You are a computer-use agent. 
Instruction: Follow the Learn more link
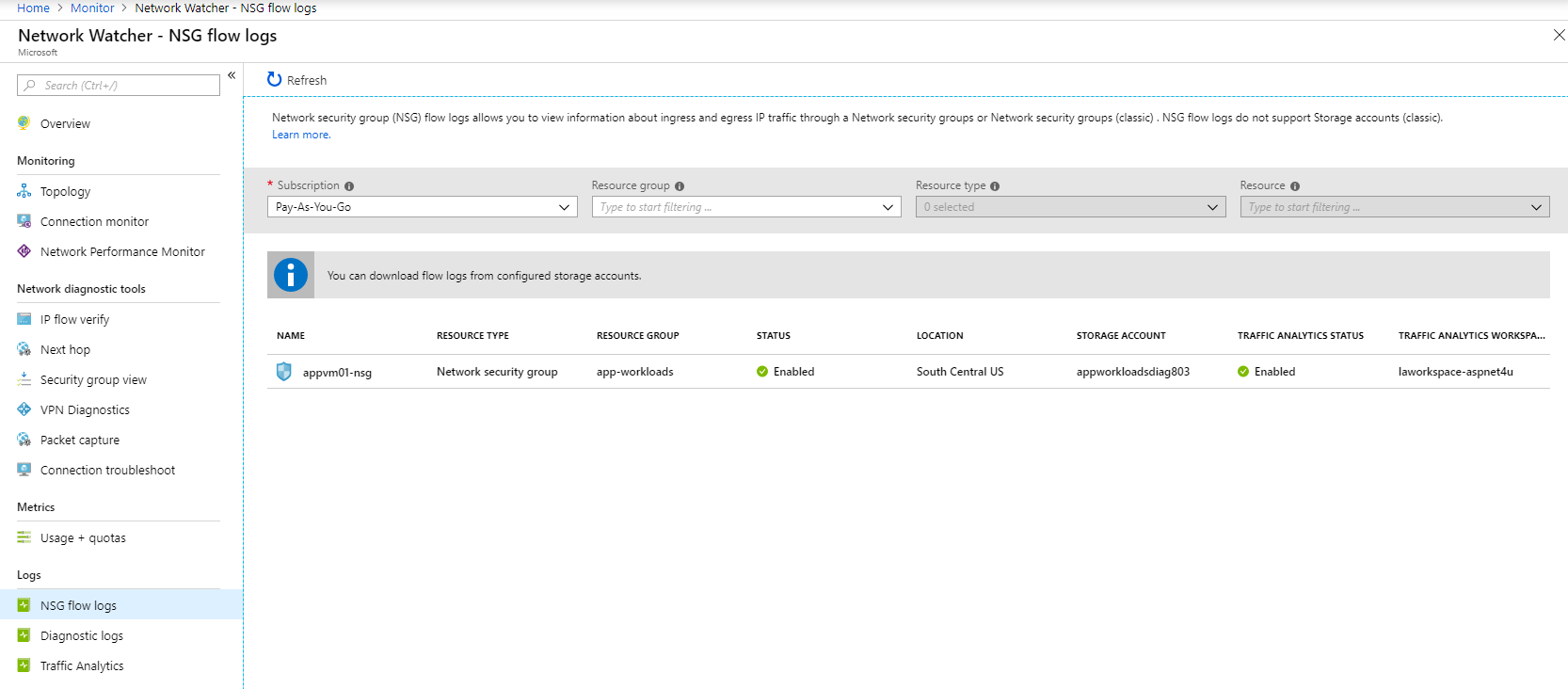(x=301, y=135)
